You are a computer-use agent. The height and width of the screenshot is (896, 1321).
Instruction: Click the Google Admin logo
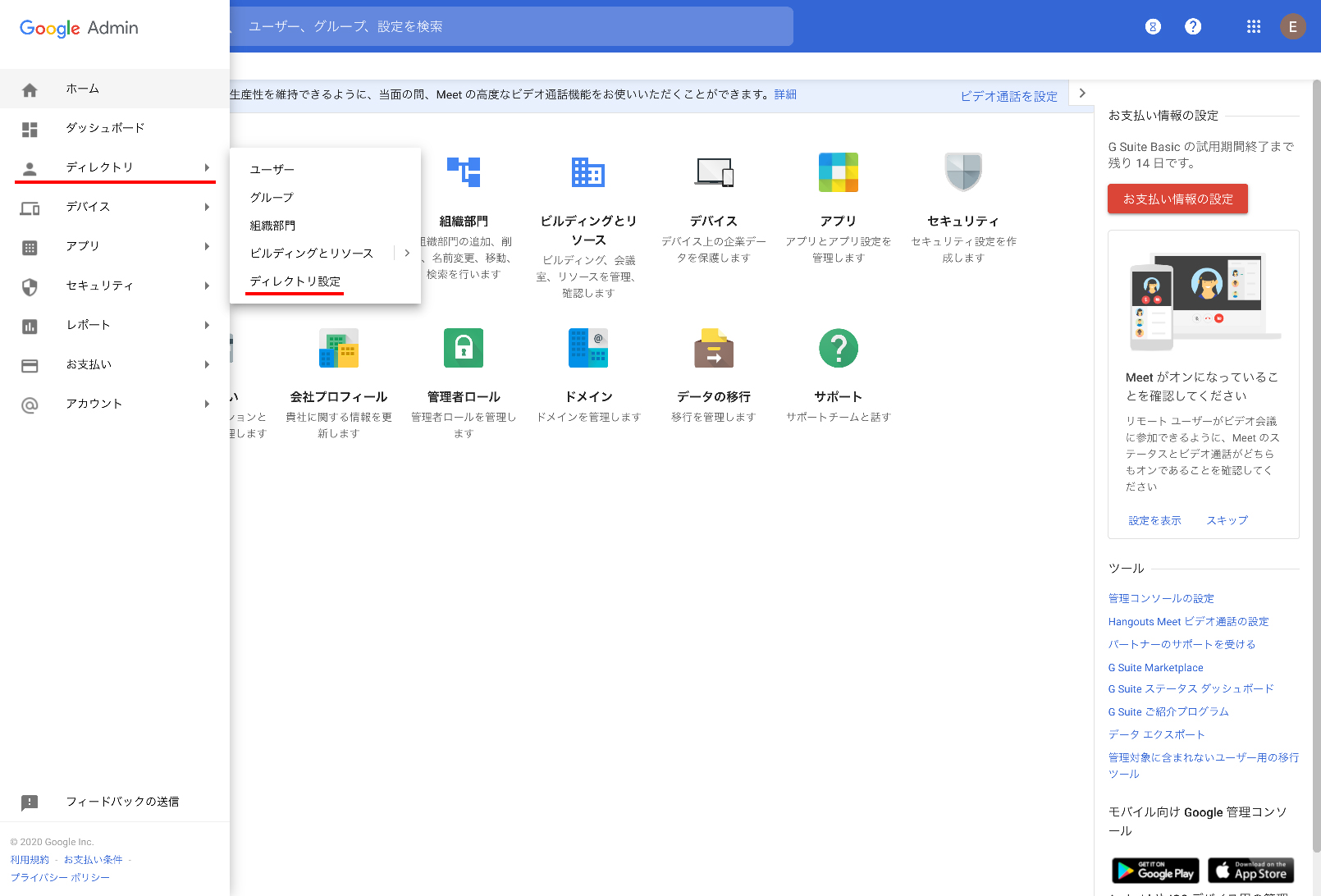click(x=79, y=28)
